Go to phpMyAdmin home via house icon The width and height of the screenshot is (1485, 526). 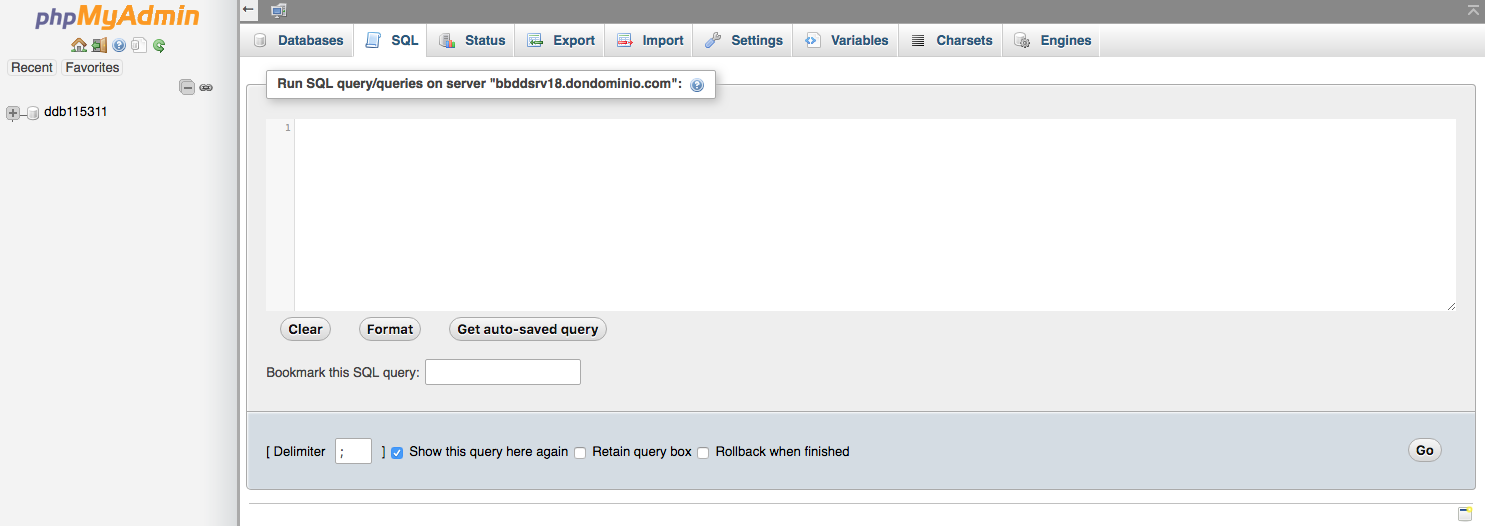click(x=79, y=45)
